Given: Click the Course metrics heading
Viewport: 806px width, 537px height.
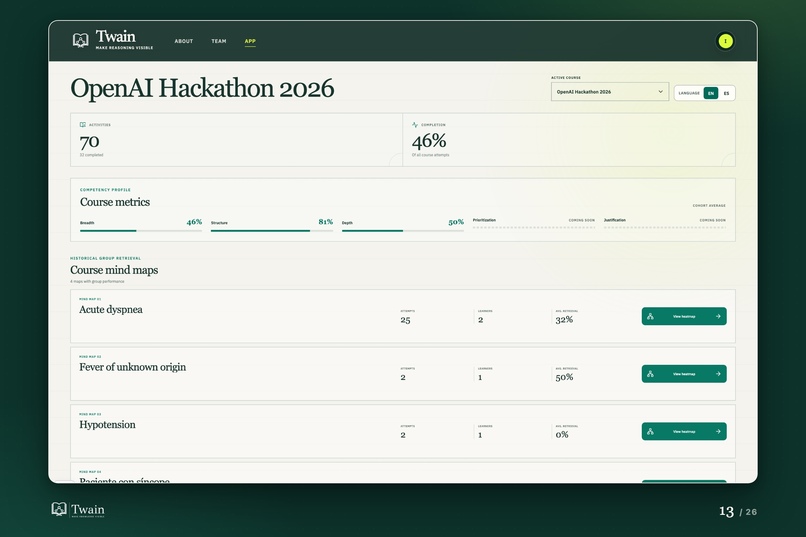Looking at the screenshot, I should [115, 202].
